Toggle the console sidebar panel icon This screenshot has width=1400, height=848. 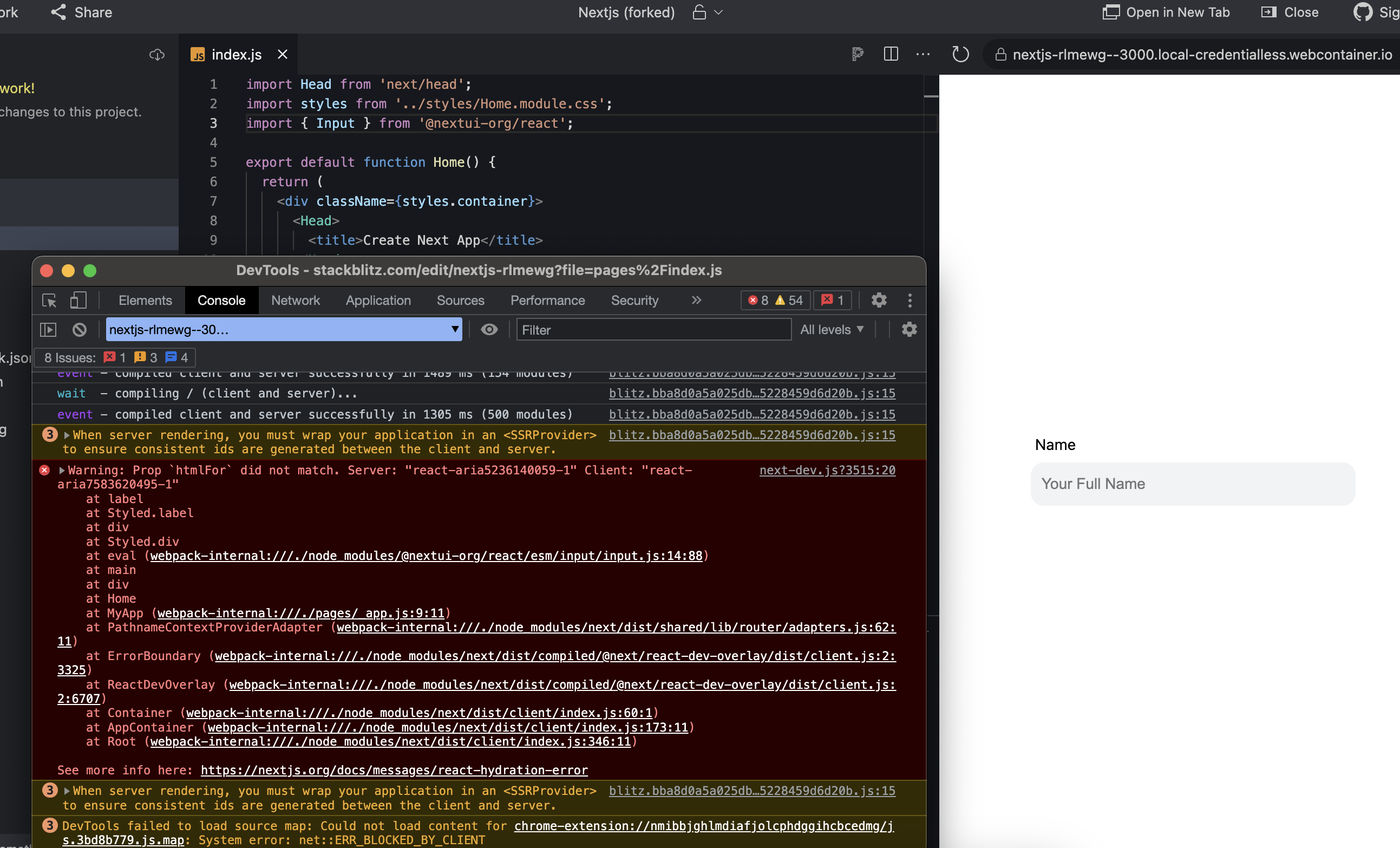click(48, 330)
